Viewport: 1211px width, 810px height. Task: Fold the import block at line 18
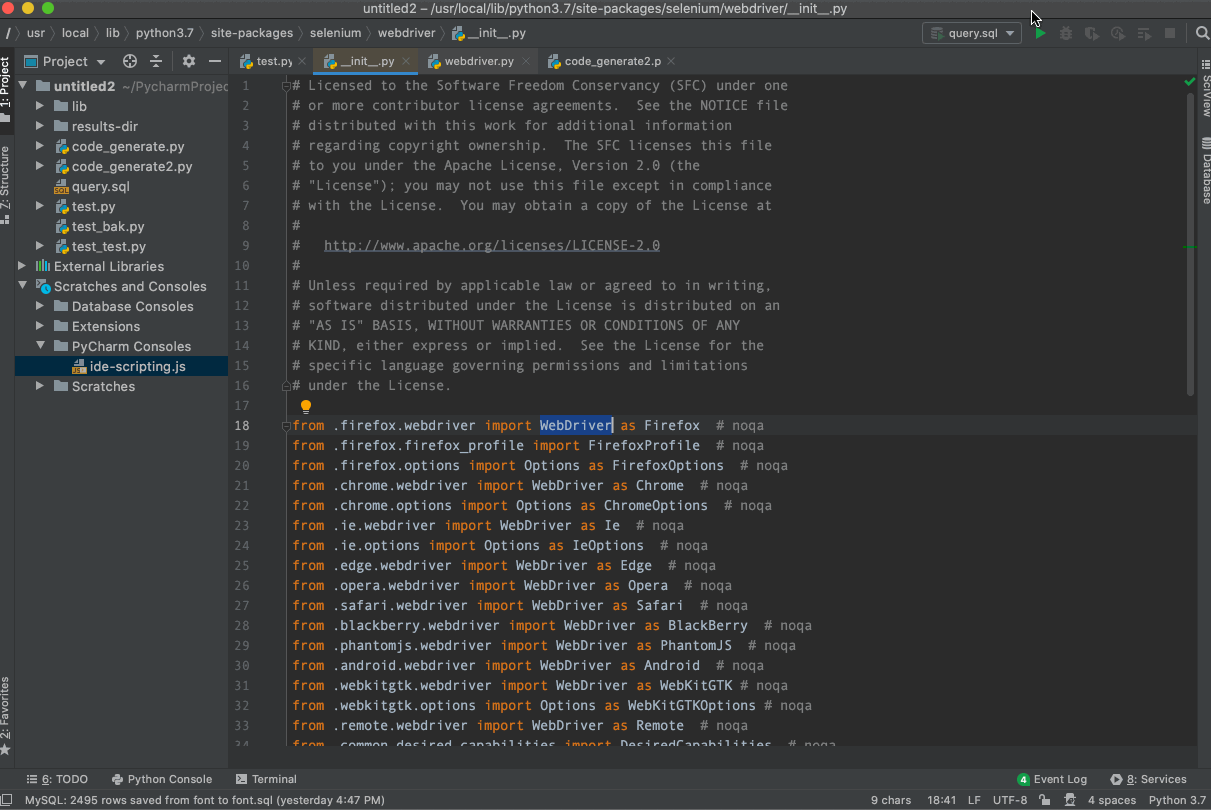pyautogui.click(x=286, y=426)
